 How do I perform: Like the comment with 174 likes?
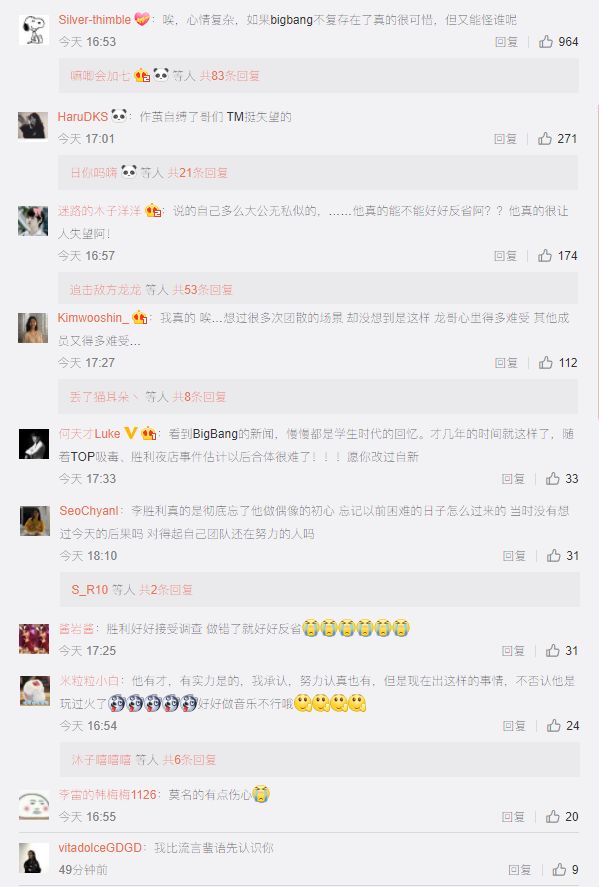click(x=545, y=256)
